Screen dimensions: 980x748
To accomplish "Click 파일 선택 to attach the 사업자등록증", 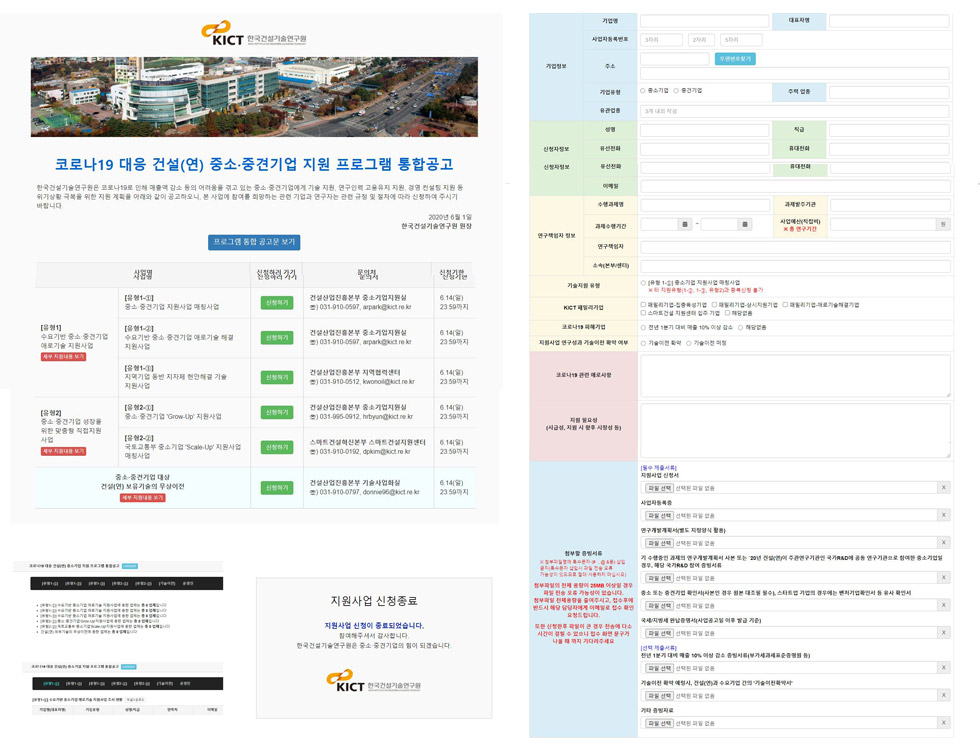I will [658, 515].
